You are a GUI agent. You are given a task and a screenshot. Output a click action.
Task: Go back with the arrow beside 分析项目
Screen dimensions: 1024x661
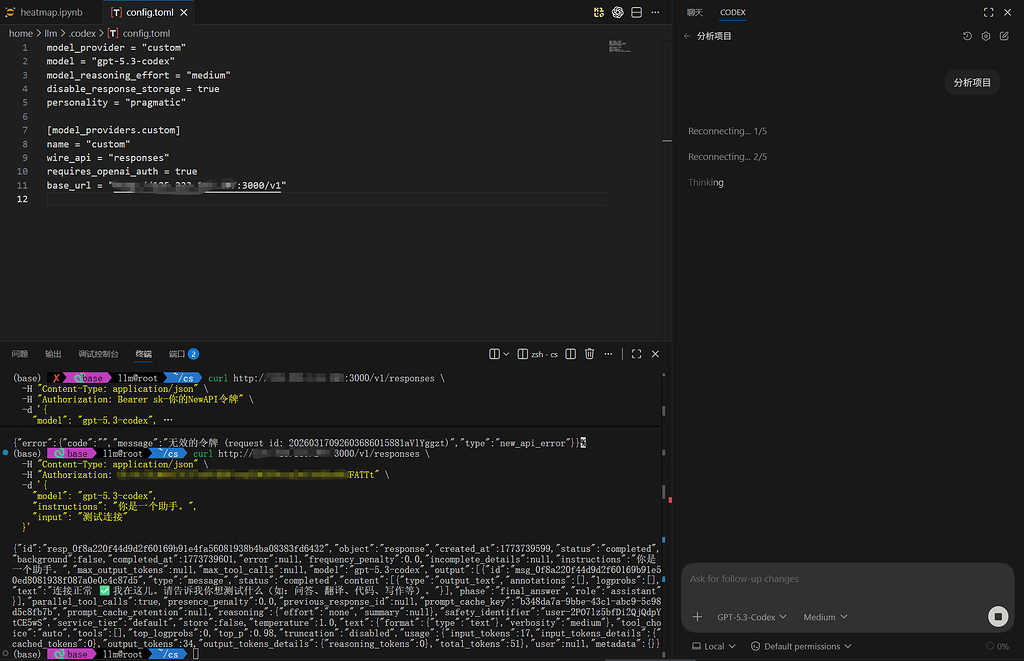click(x=687, y=36)
